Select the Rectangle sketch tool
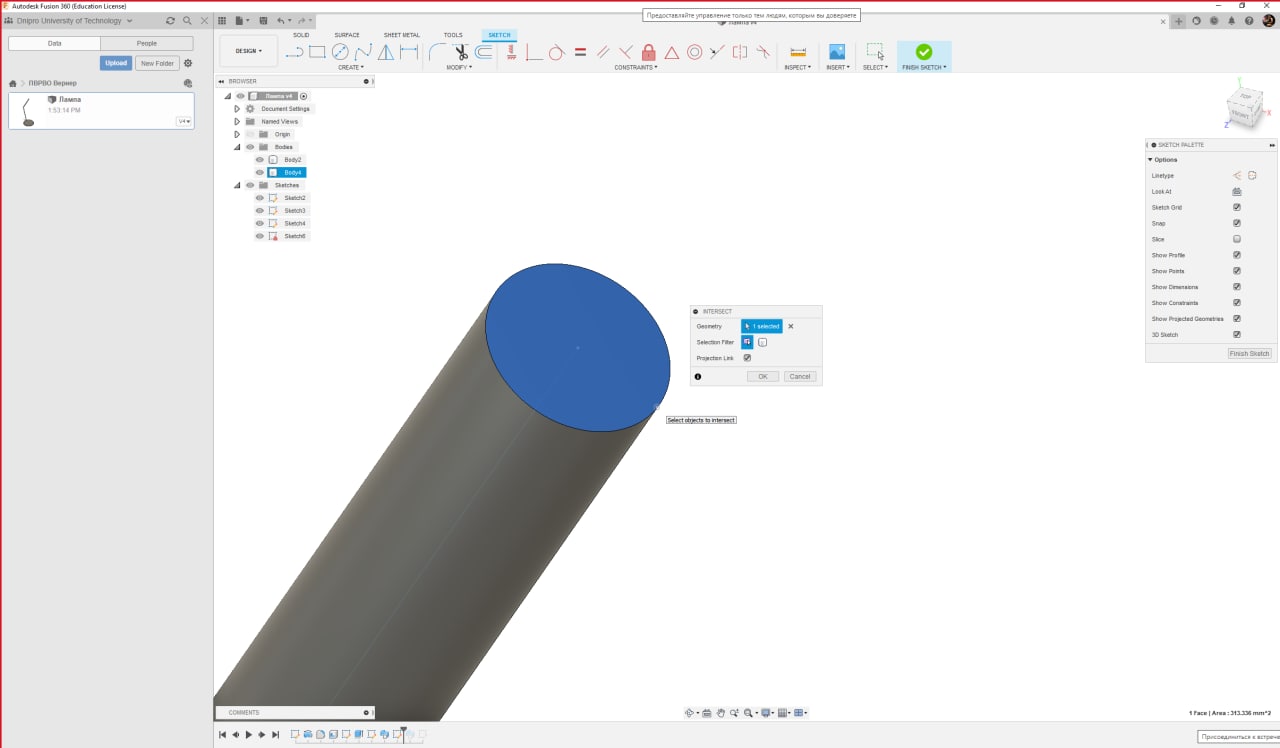This screenshot has height=748, width=1280. (317, 52)
